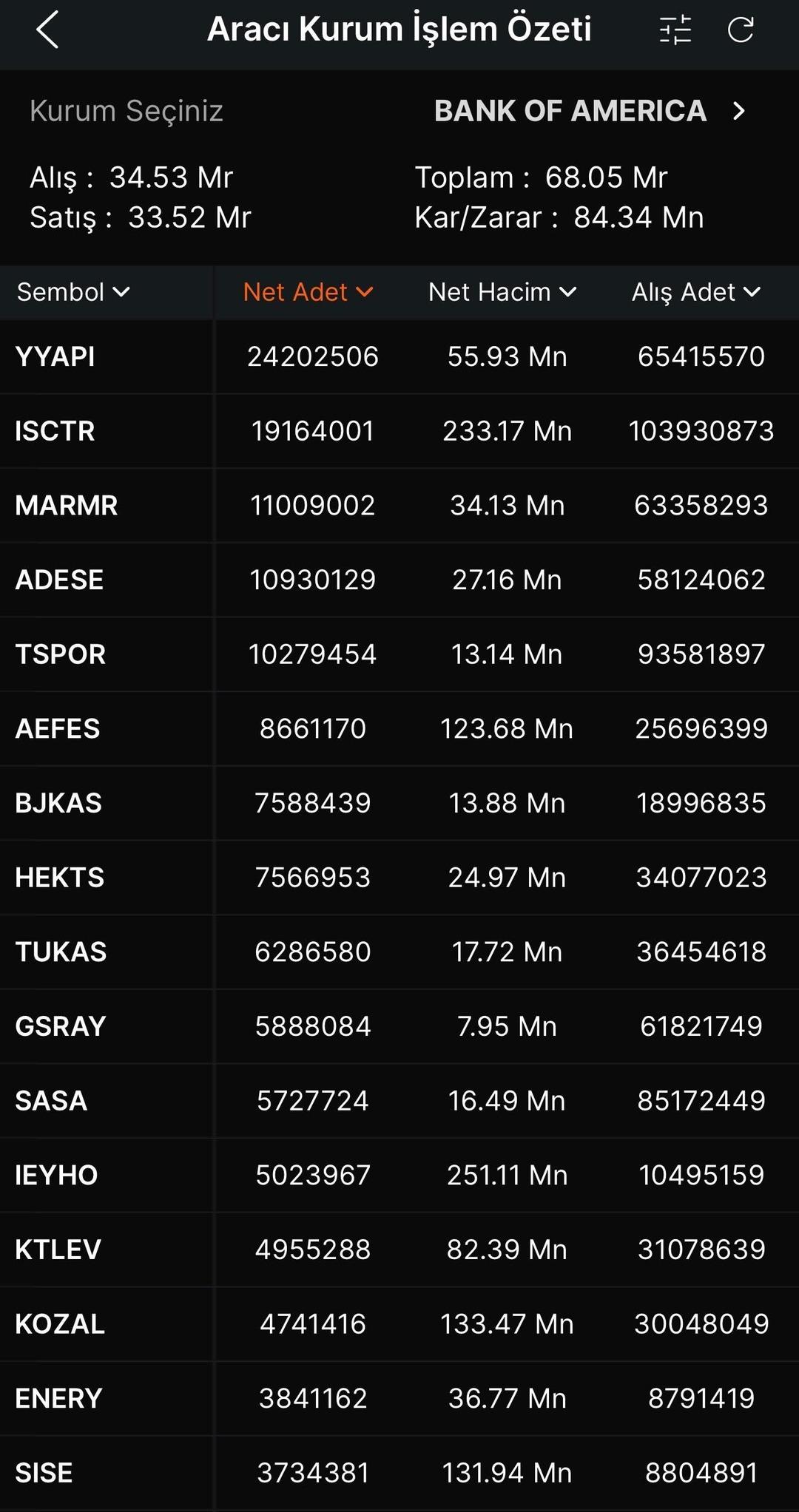The height and width of the screenshot is (1512, 799).
Task: Tap the back arrow icon
Action: tap(47, 30)
